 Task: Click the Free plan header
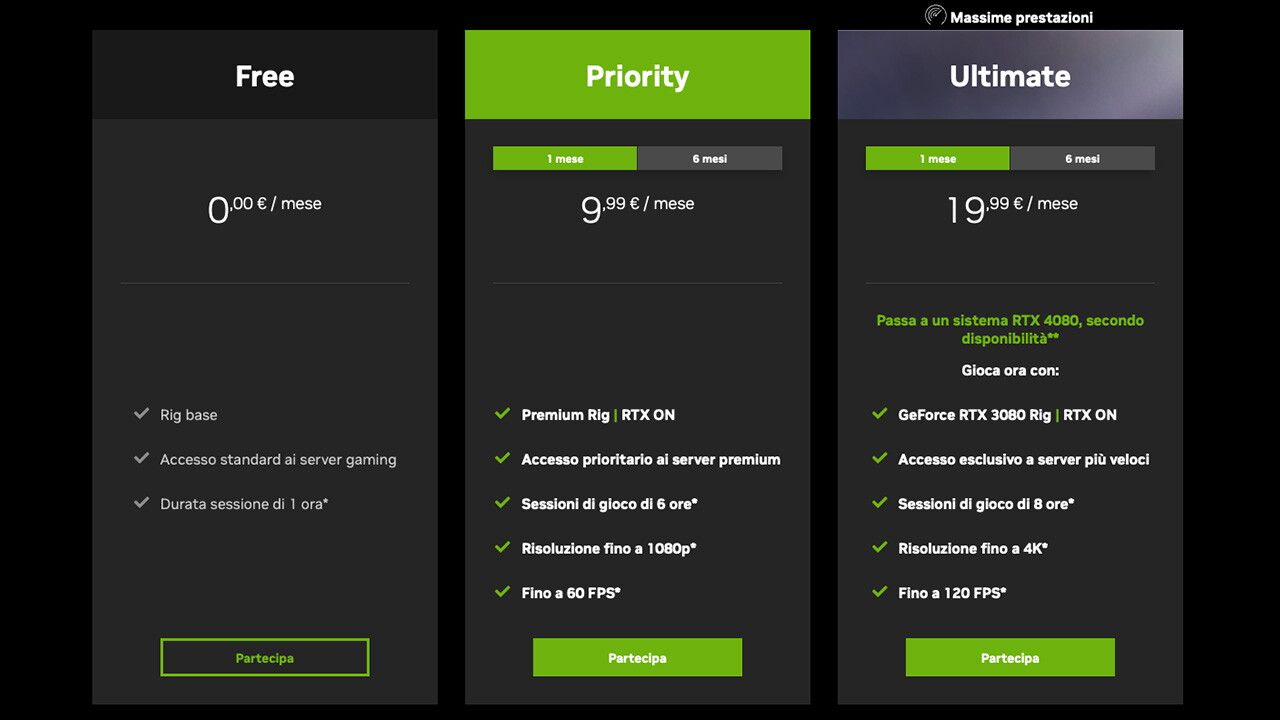[x=265, y=75]
